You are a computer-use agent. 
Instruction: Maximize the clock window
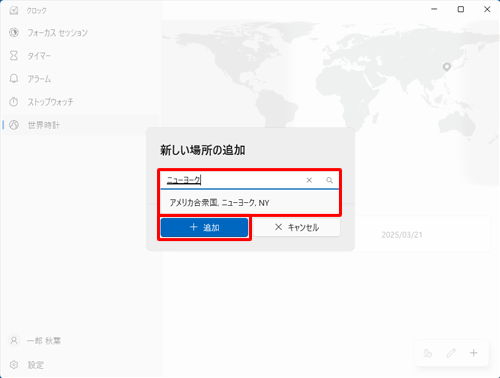461,9
